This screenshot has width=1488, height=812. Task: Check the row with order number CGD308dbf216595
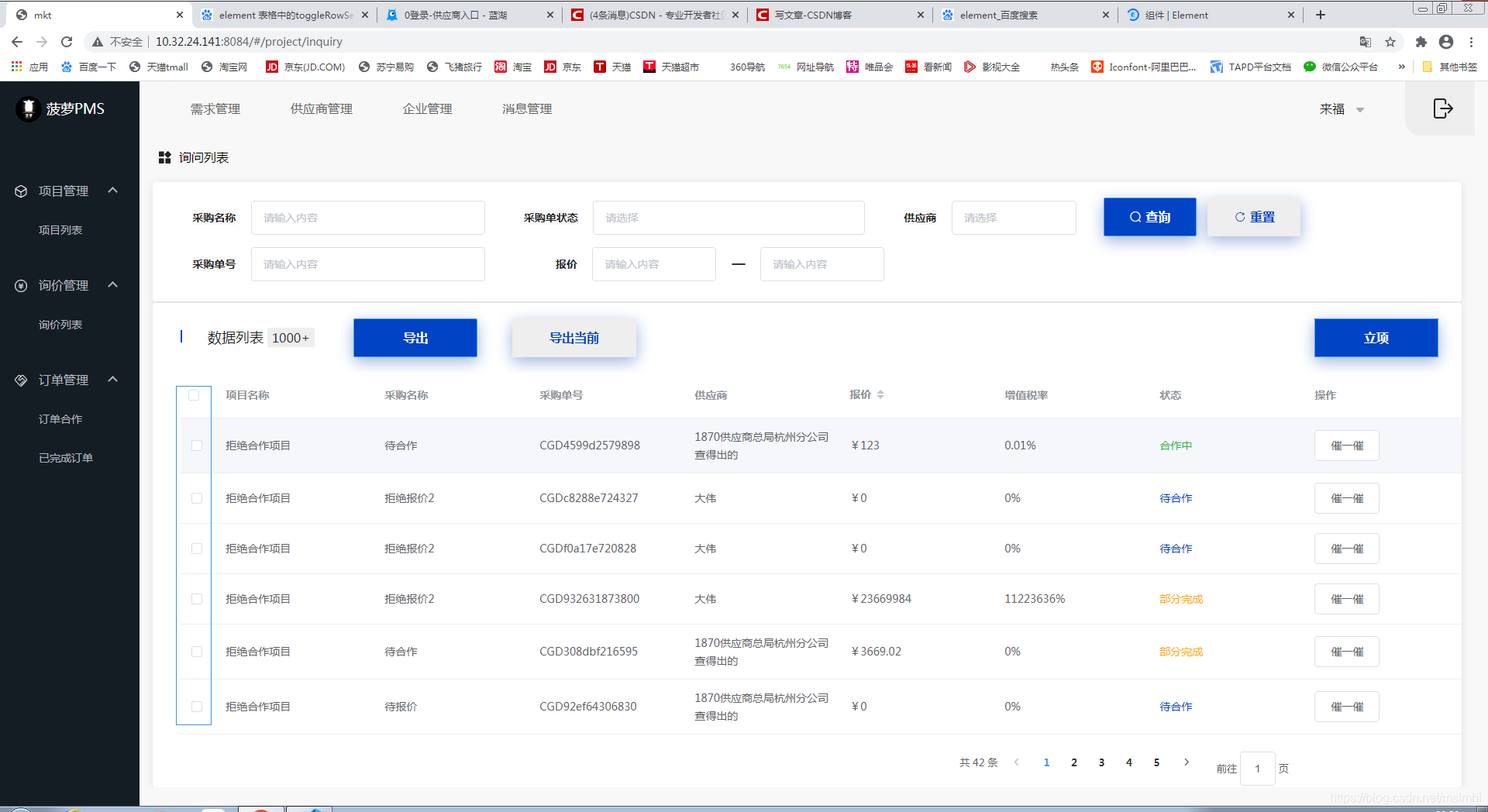197,652
